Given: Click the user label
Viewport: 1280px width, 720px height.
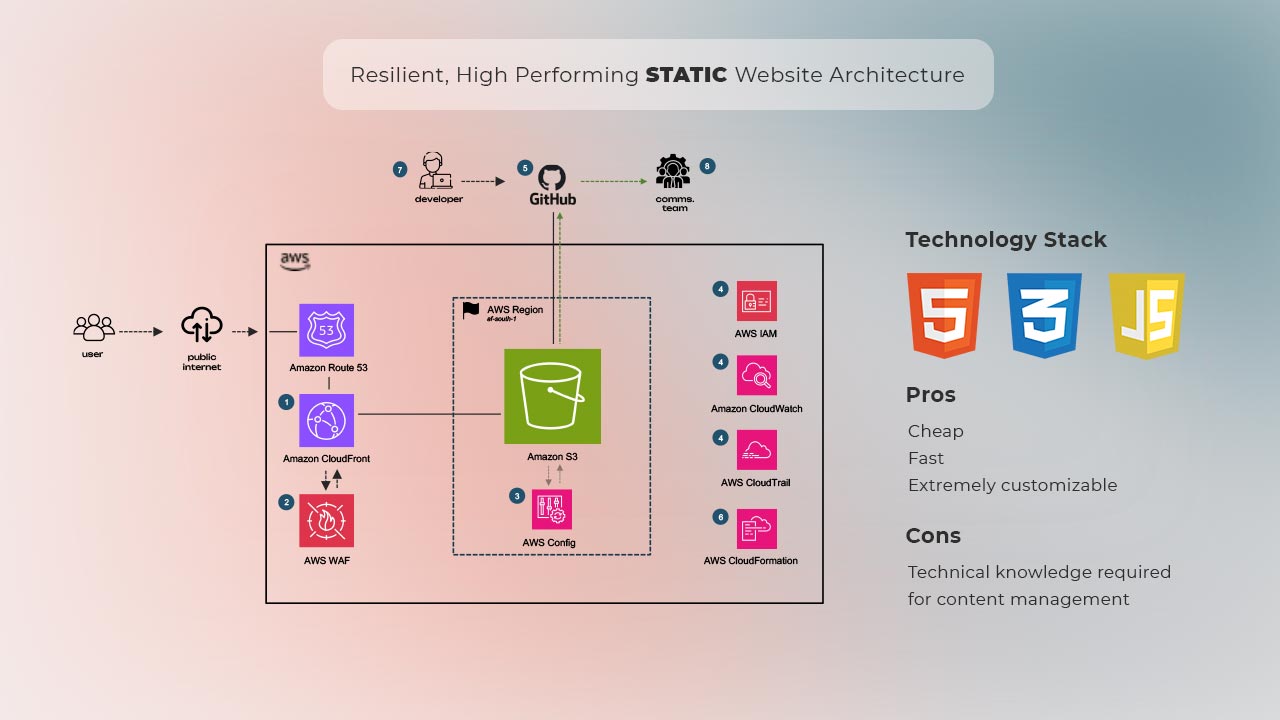Looking at the screenshot, I should coord(92,354).
